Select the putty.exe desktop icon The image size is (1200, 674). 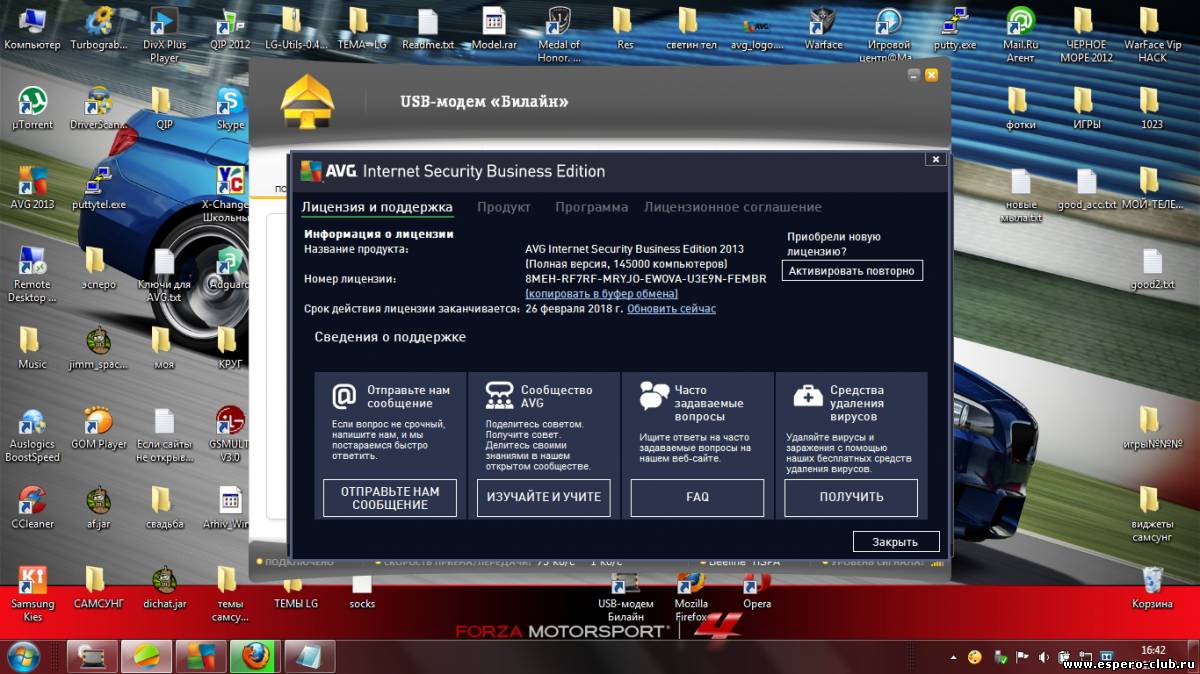click(955, 30)
